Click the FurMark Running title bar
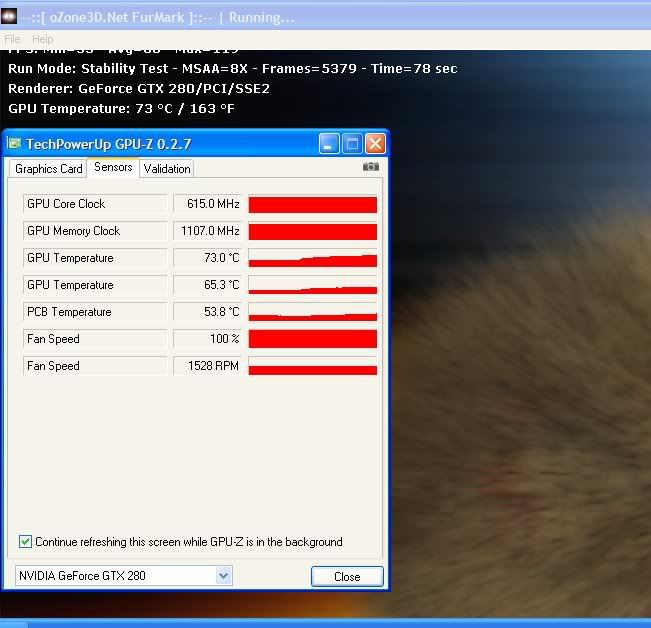This screenshot has width=651, height=628. pyautogui.click(x=326, y=17)
